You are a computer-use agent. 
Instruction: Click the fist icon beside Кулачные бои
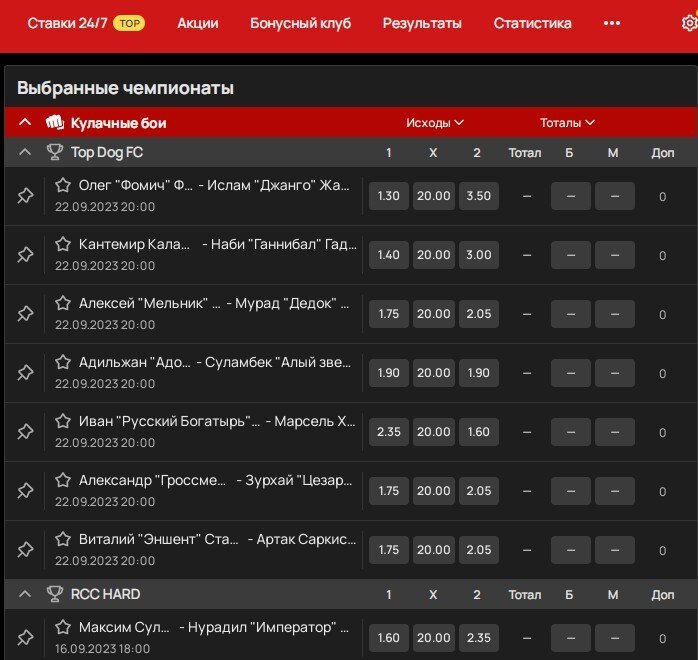(x=54, y=123)
